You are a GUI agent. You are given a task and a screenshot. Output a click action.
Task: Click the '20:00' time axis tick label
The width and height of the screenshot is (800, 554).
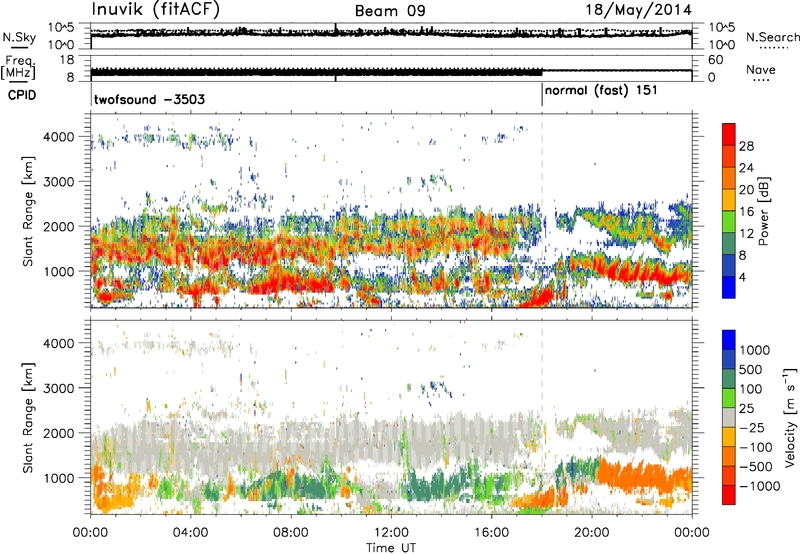591,533
